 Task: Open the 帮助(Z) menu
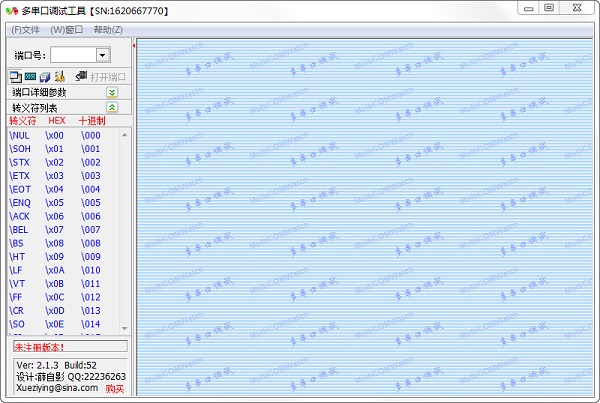coord(108,30)
